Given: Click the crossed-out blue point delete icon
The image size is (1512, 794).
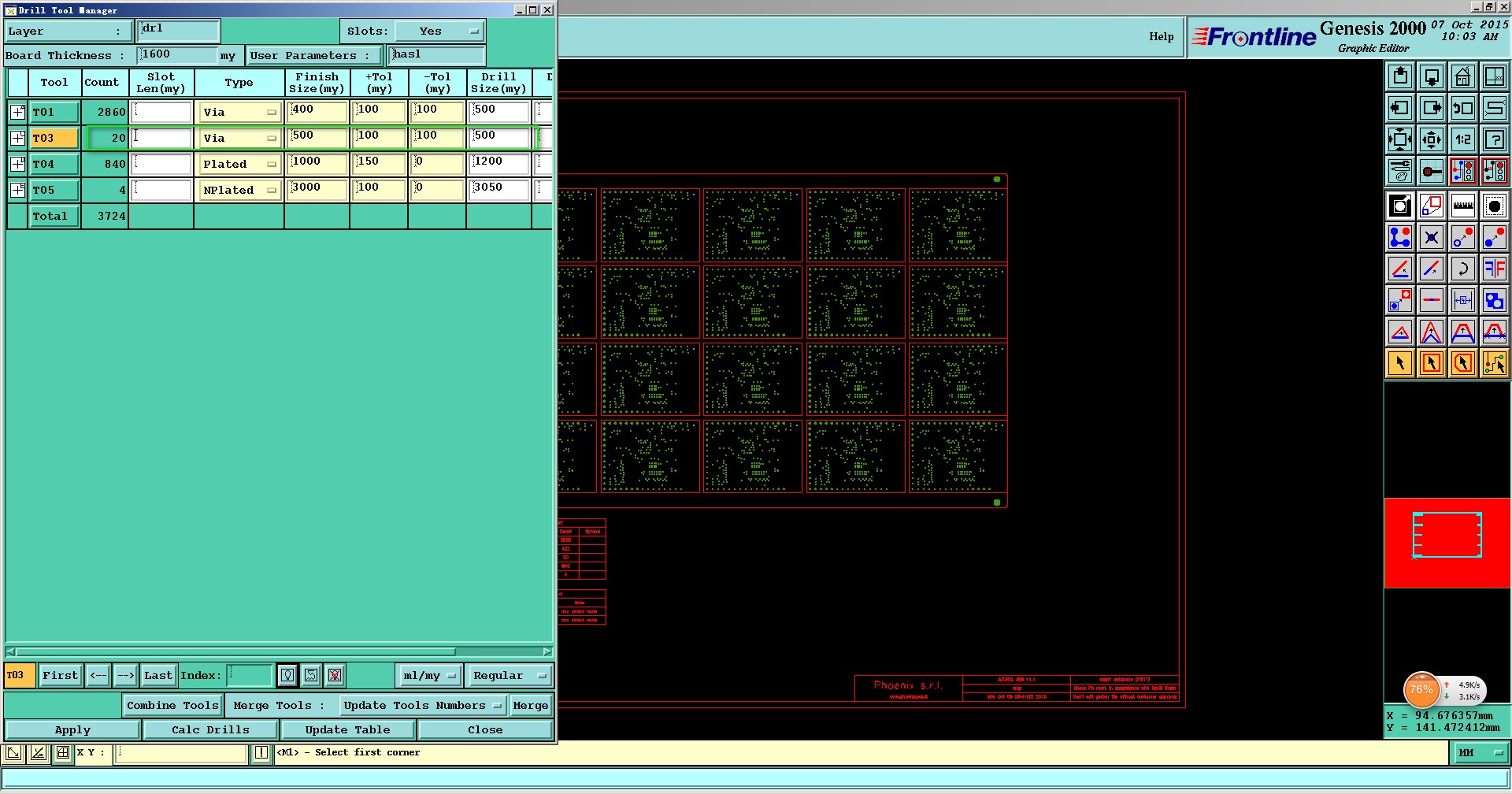Looking at the screenshot, I should pyautogui.click(x=1432, y=237).
